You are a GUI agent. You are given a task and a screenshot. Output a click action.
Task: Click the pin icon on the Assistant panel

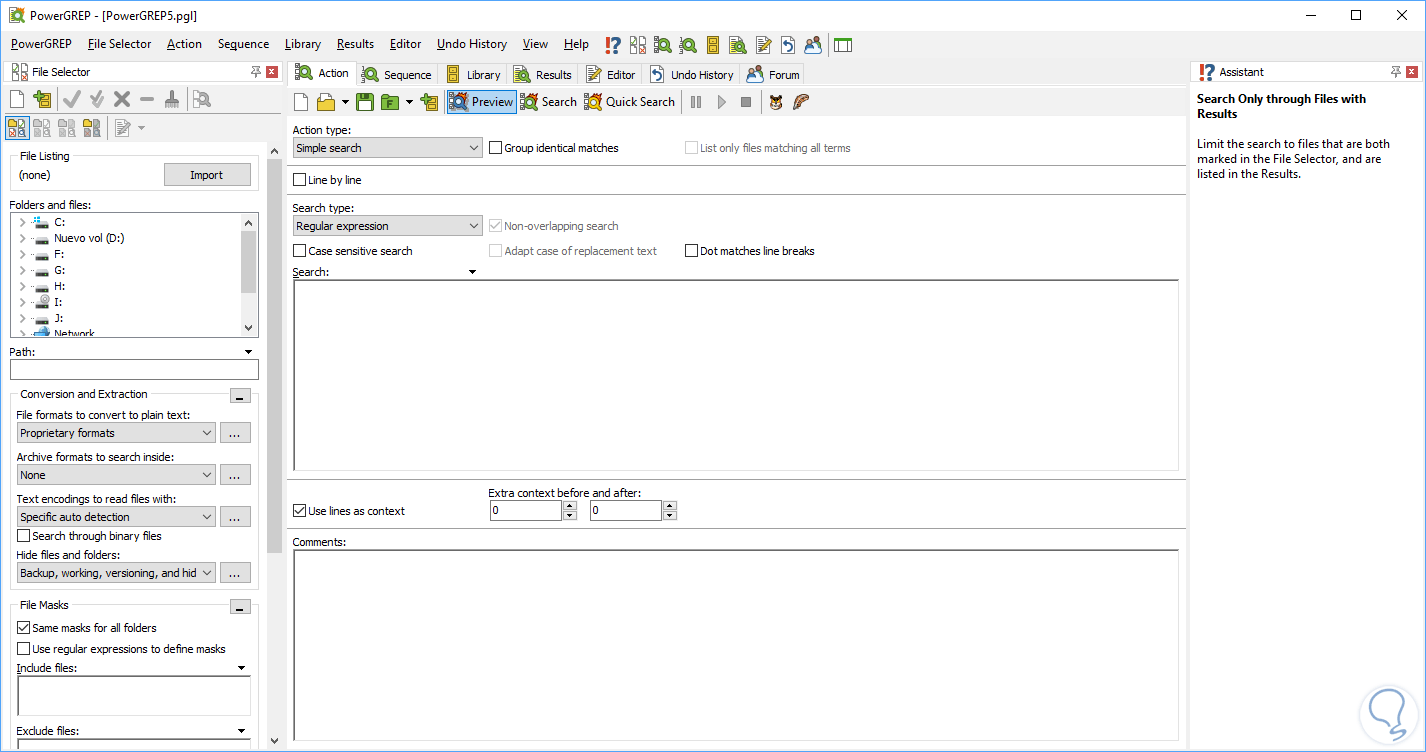click(x=1396, y=72)
